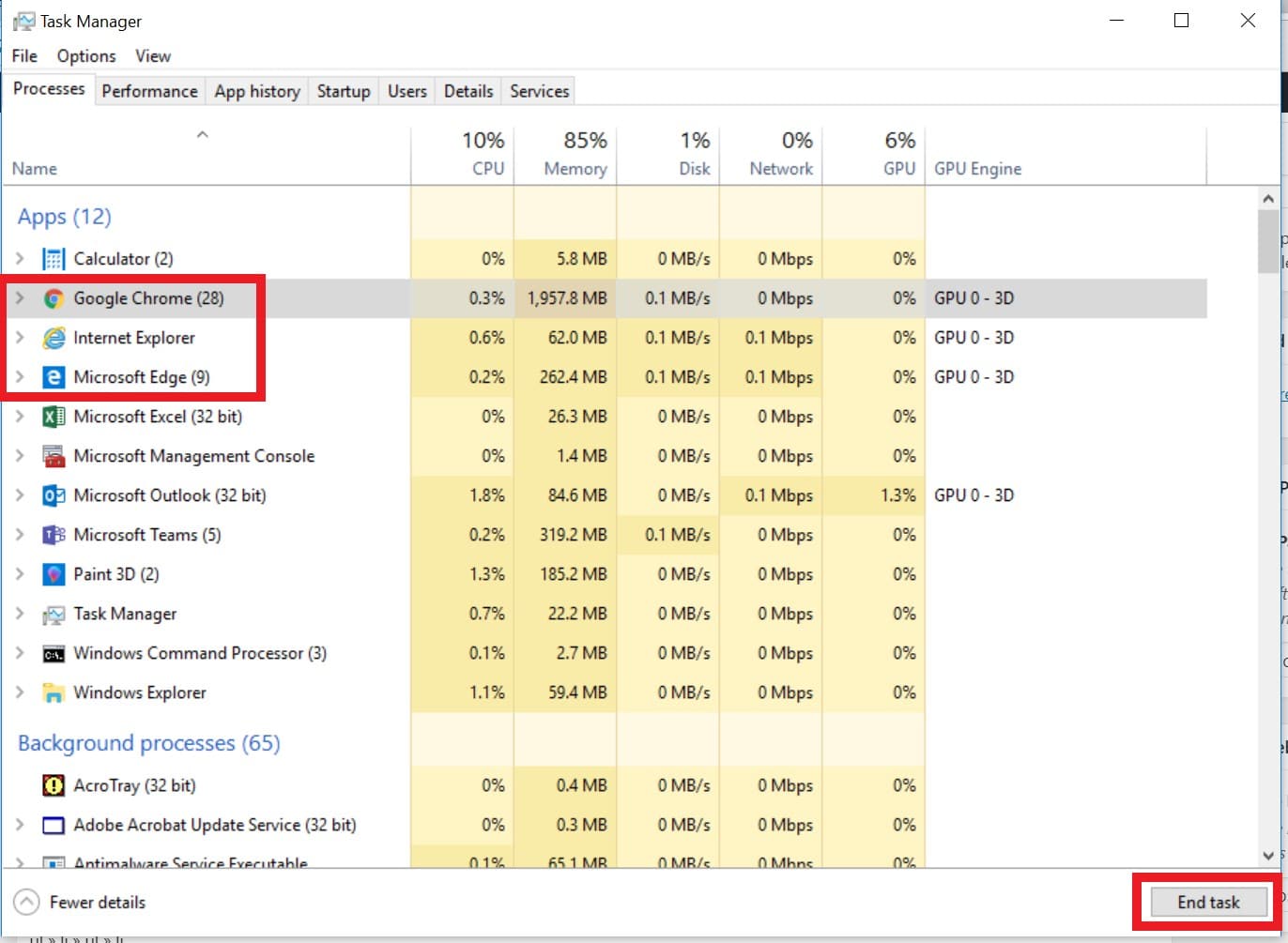Open the File menu
The width and height of the screenshot is (1288, 943).
[24, 56]
